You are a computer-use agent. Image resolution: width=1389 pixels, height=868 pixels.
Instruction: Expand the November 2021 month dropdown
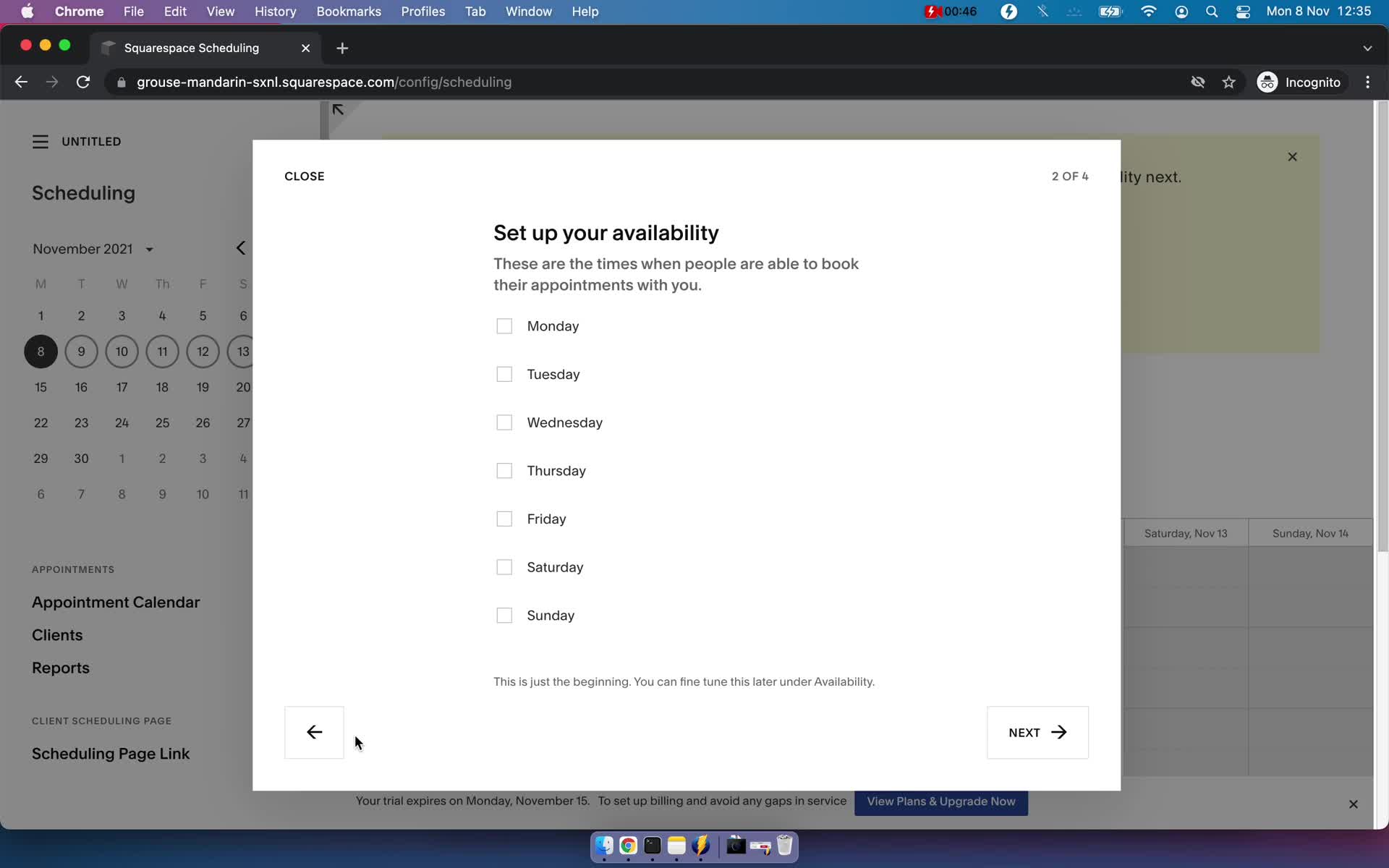pyautogui.click(x=93, y=249)
